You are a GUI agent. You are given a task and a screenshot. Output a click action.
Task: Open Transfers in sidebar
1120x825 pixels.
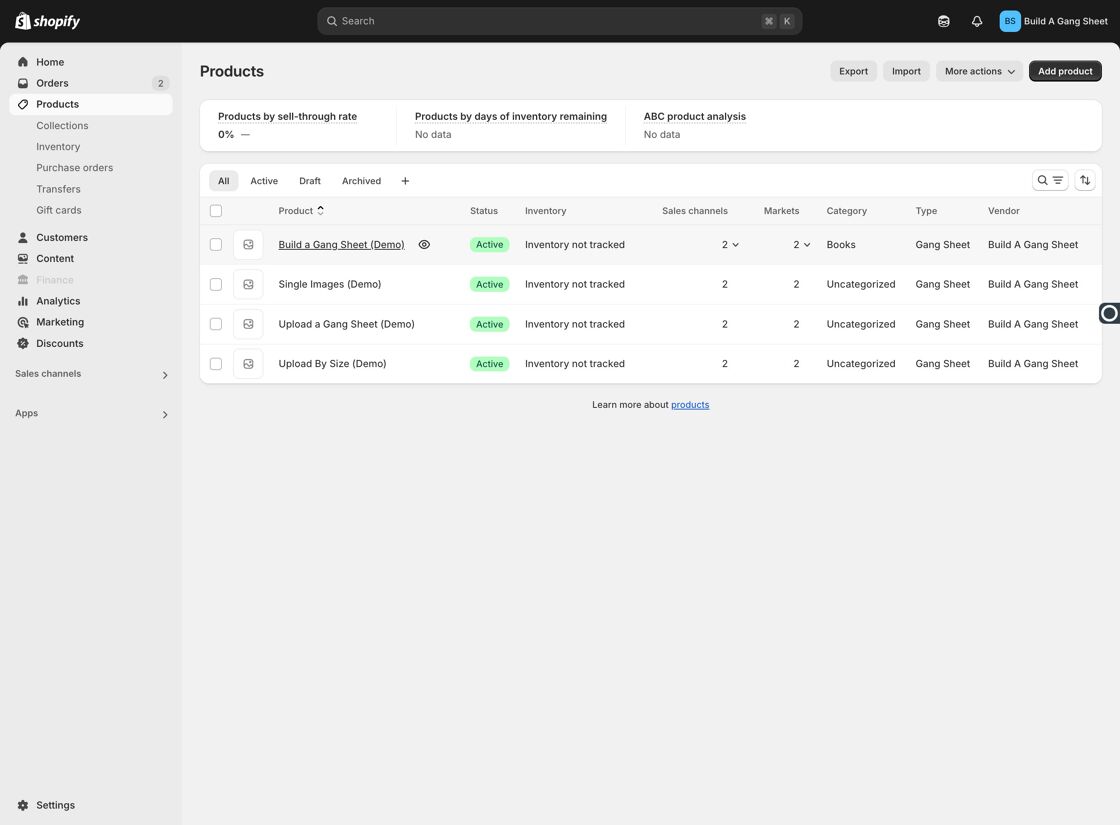tap(58, 189)
